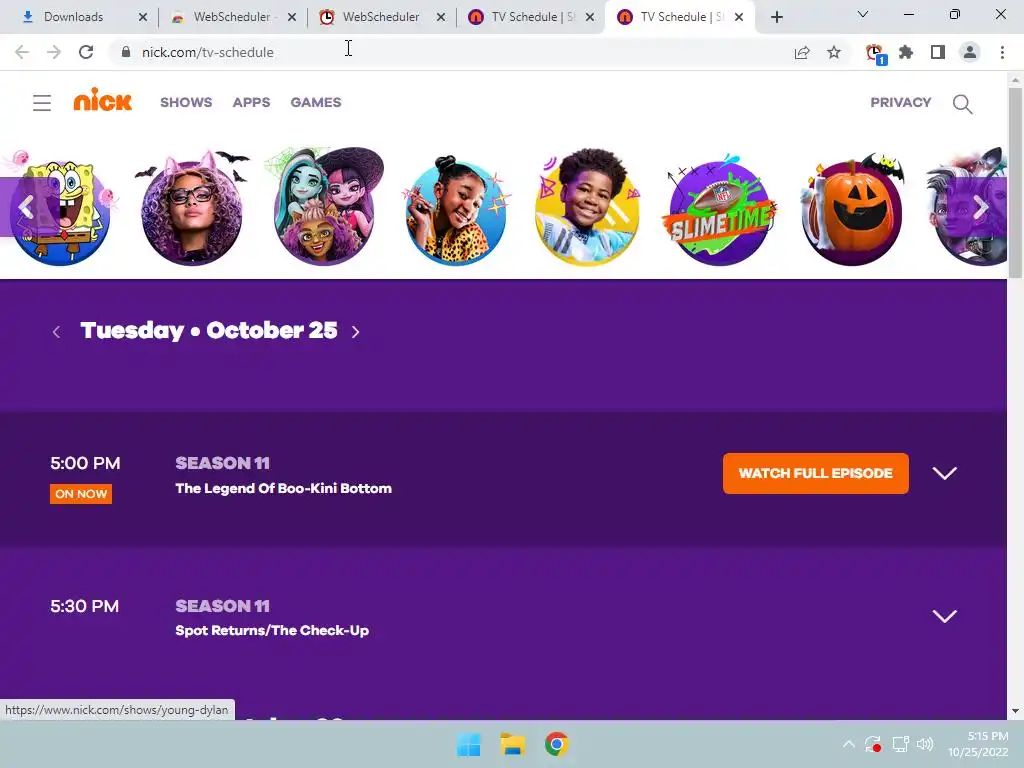Focus the address bar URL field
1024x768 pixels.
pyautogui.click(x=457, y=52)
